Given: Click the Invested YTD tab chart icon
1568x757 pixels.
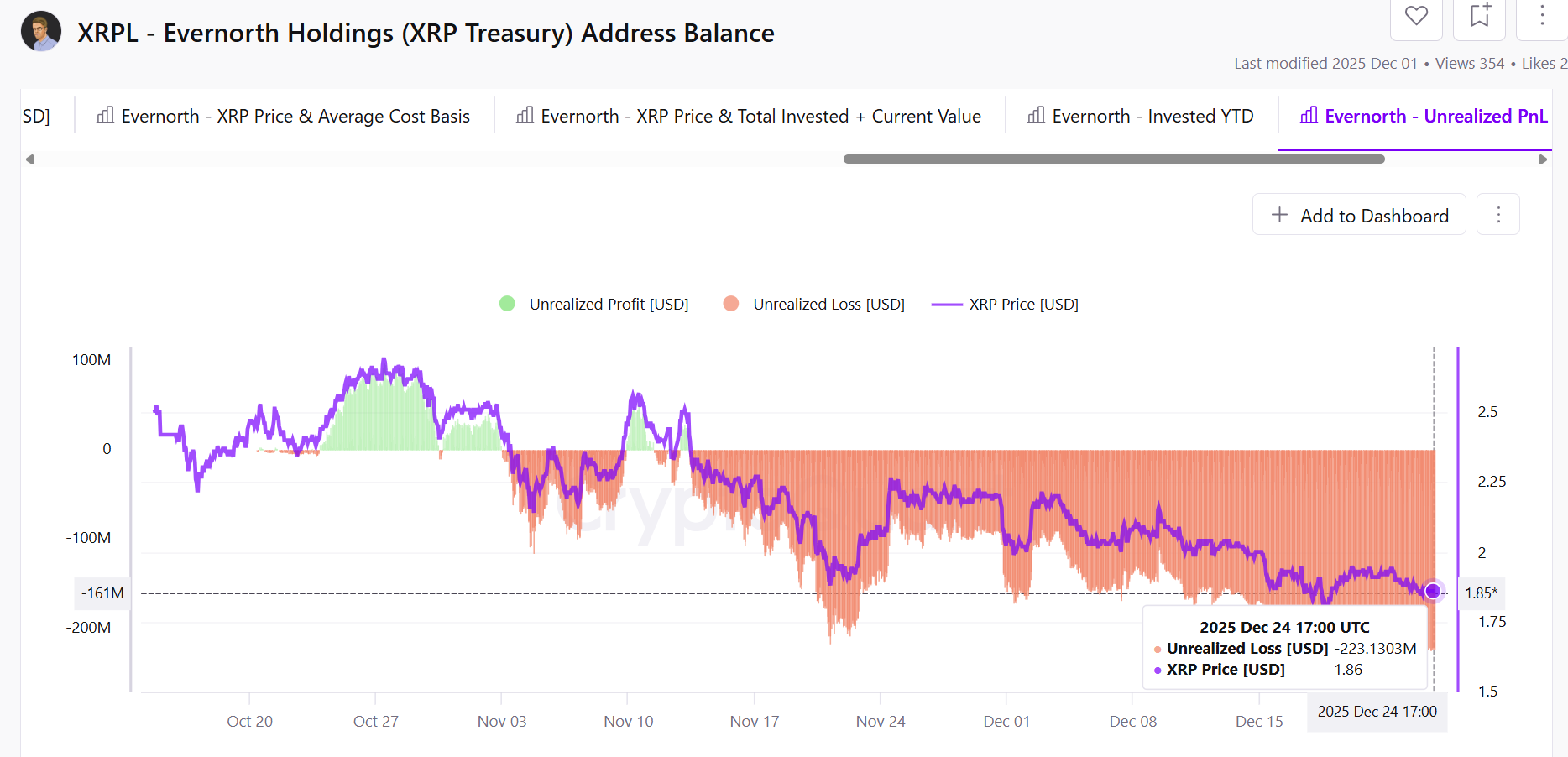Looking at the screenshot, I should (1037, 116).
